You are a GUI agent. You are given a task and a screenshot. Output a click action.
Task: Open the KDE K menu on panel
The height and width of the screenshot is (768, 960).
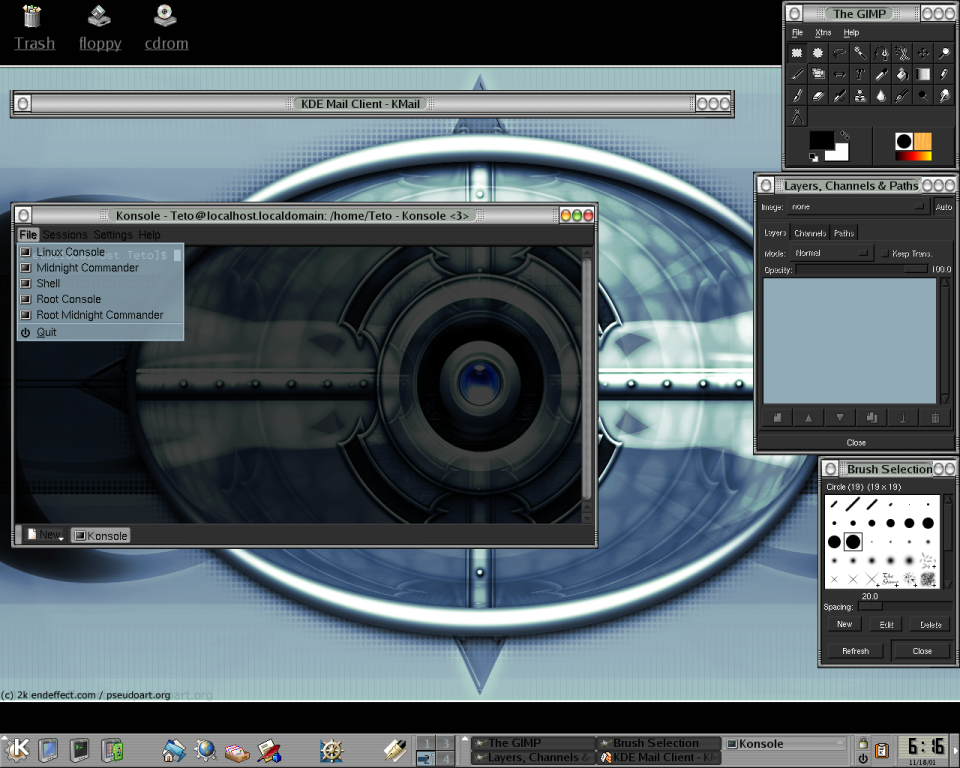(17, 749)
